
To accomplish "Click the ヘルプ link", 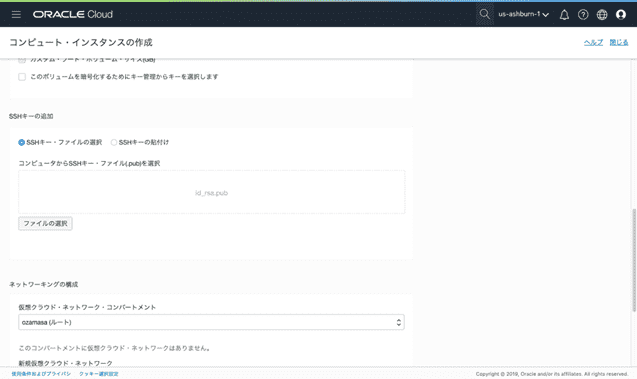I will [594, 42].
